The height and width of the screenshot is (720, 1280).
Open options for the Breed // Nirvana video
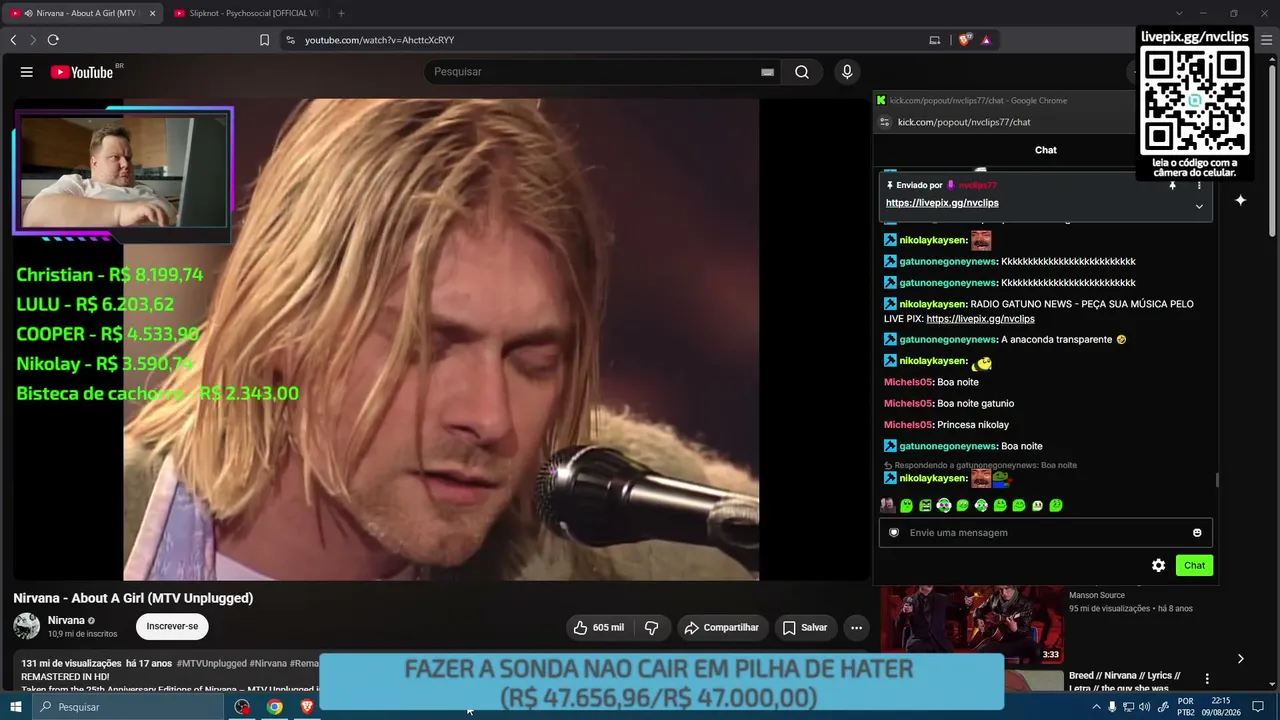pos(1207,679)
